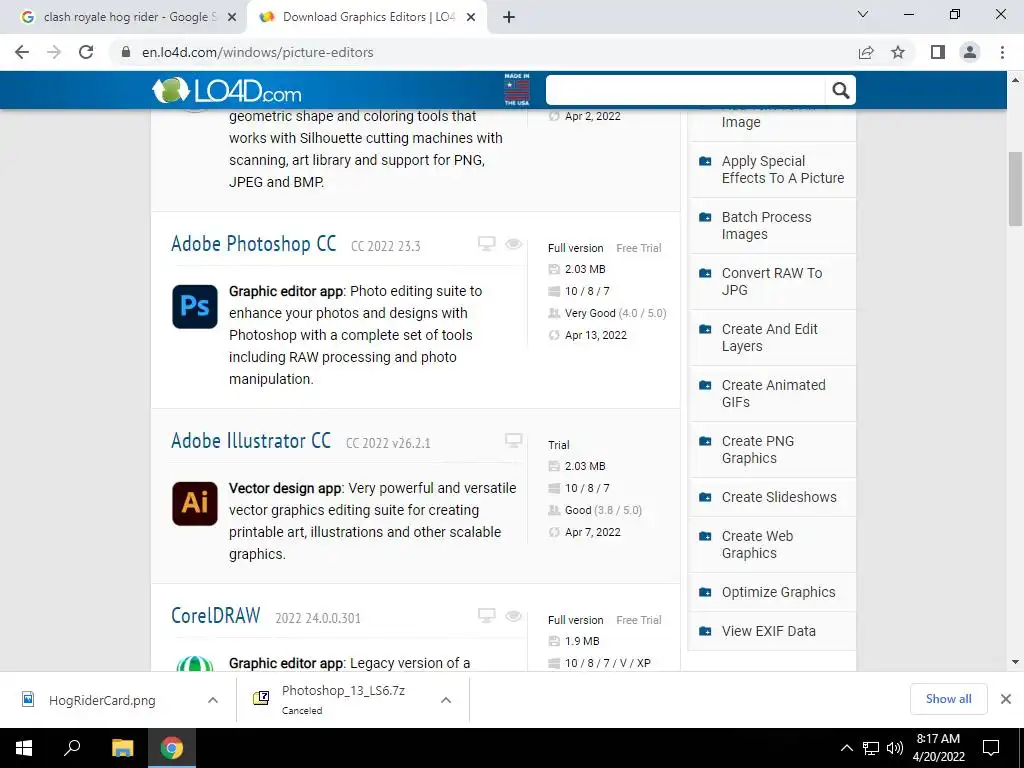Click the Illustrator Ai app icon
Viewport: 1024px width, 768px height.
195,504
